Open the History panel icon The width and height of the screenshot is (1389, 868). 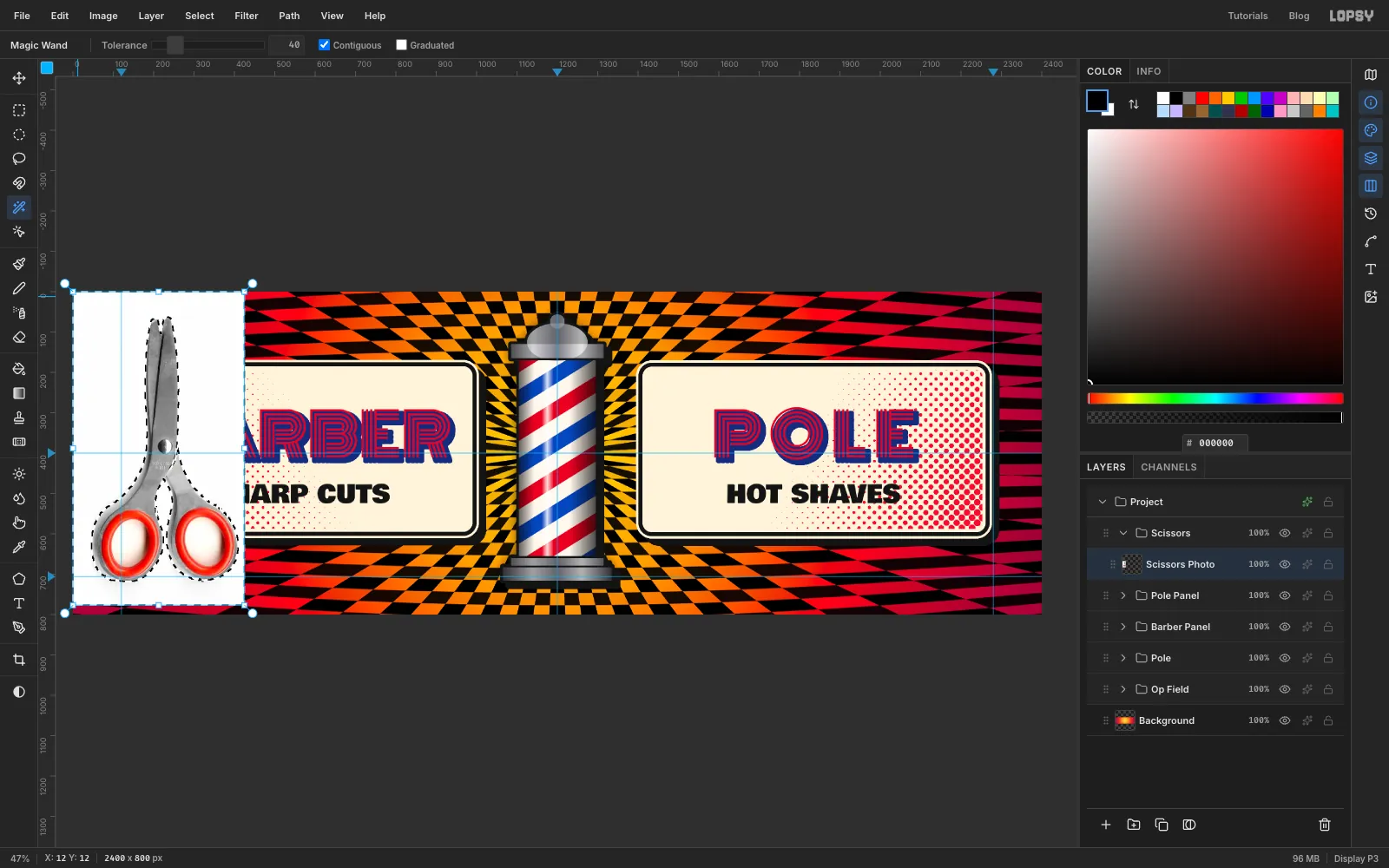click(1371, 214)
